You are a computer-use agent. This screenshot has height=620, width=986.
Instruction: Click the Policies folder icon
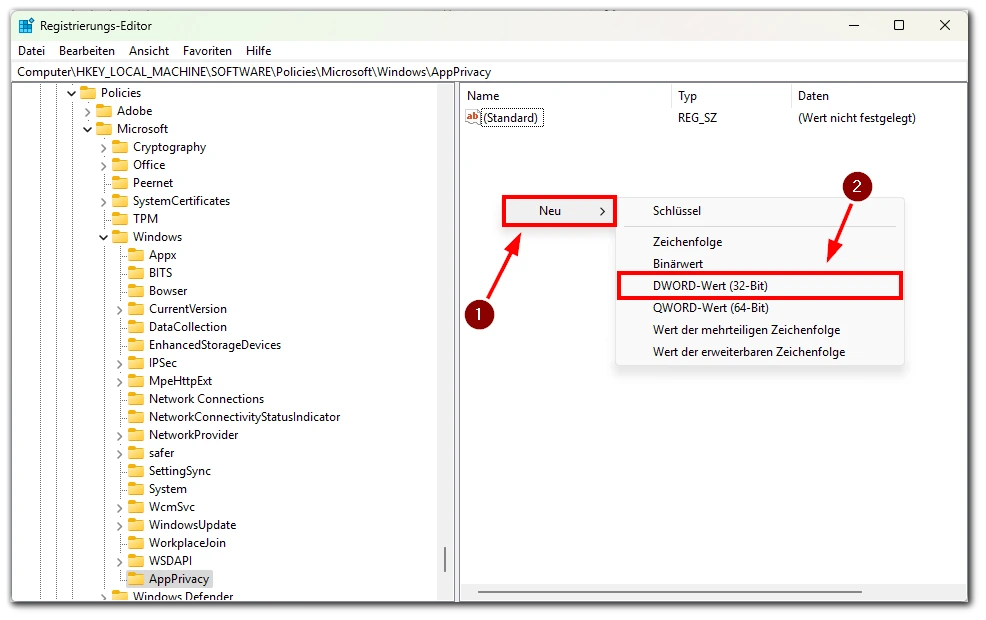pos(87,93)
